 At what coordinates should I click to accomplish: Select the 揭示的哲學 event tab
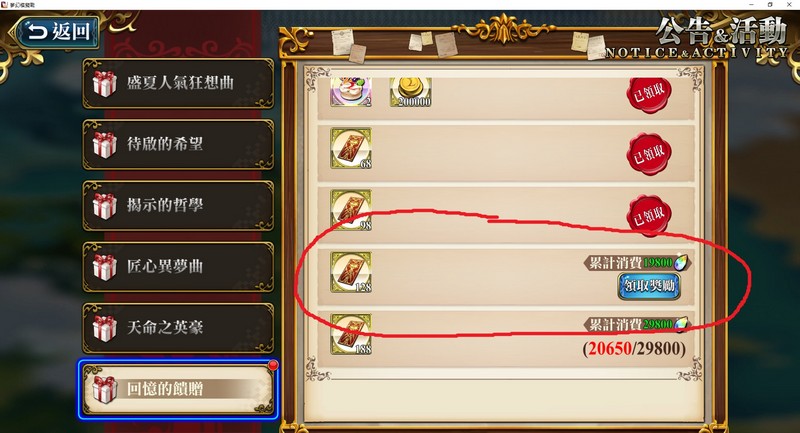click(178, 206)
